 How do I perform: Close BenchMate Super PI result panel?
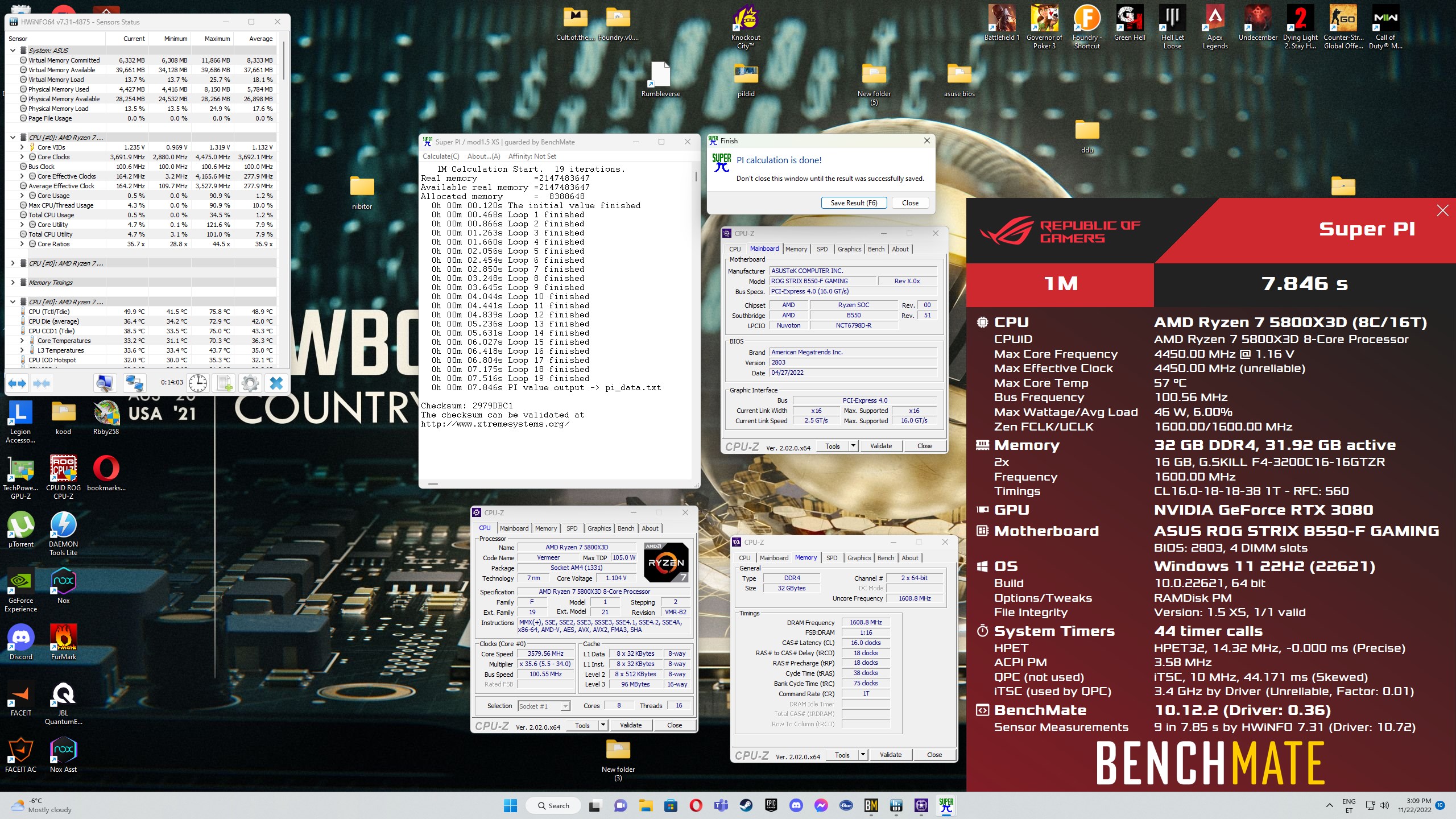[1442, 211]
